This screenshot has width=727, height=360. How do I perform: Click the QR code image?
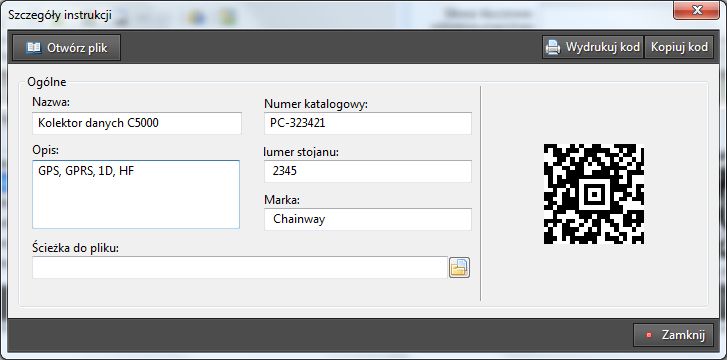(x=594, y=194)
